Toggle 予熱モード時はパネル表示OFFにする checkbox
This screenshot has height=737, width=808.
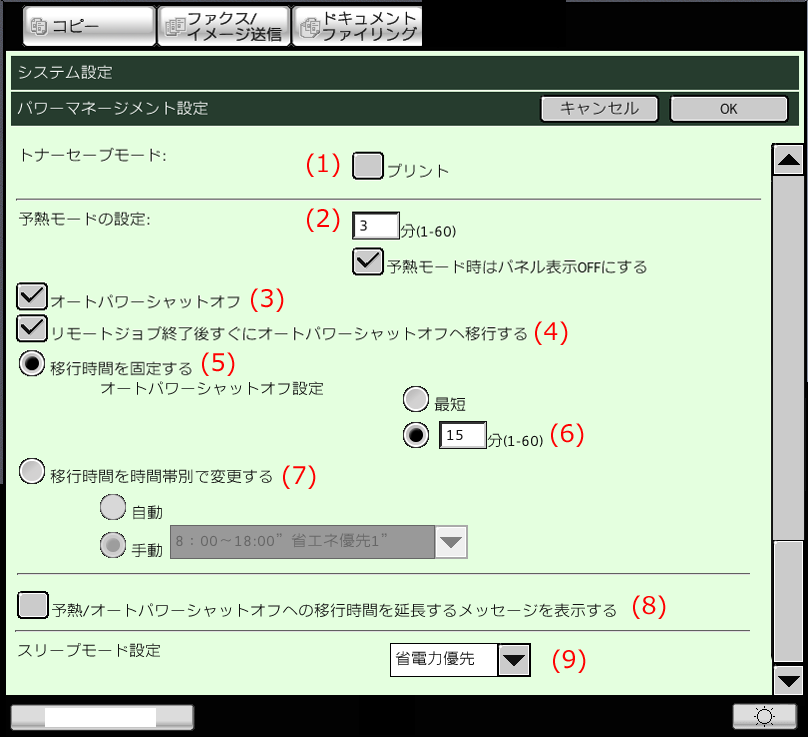[x=368, y=262]
